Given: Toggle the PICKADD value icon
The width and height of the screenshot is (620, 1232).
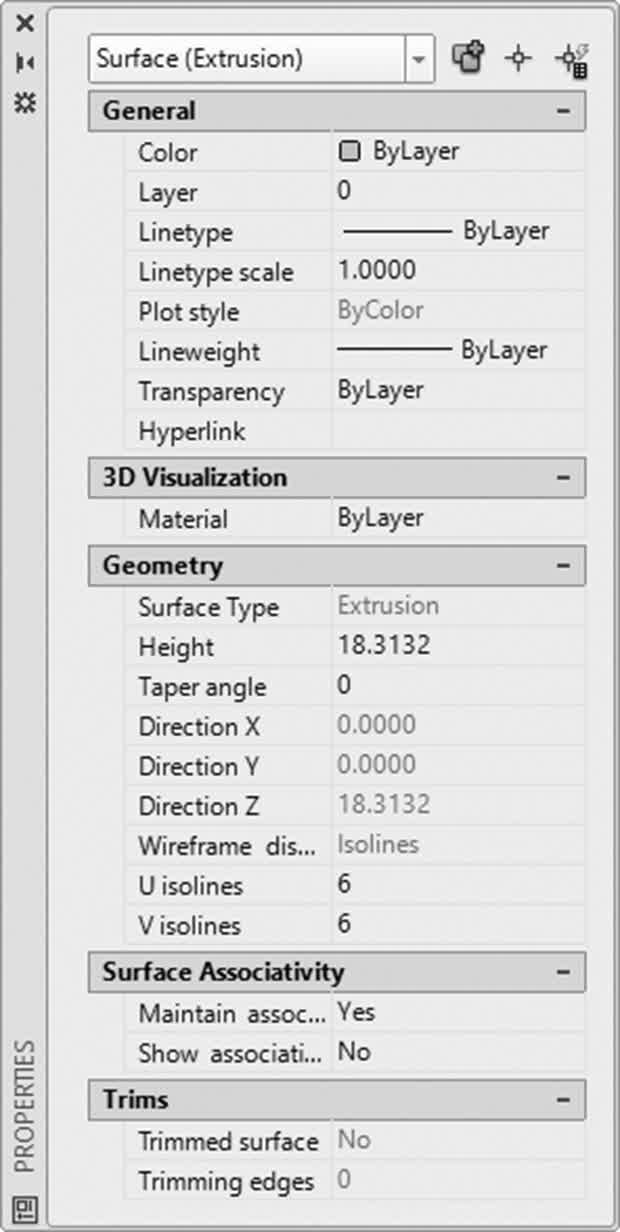Looking at the screenshot, I should 467,58.
